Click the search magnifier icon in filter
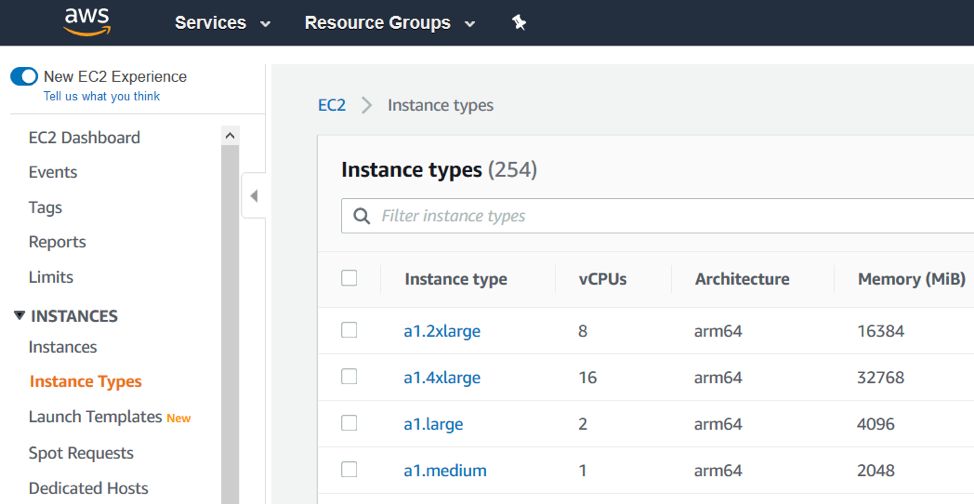Image resolution: width=974 pixels, height=504 pixels. tap(361, 216)
